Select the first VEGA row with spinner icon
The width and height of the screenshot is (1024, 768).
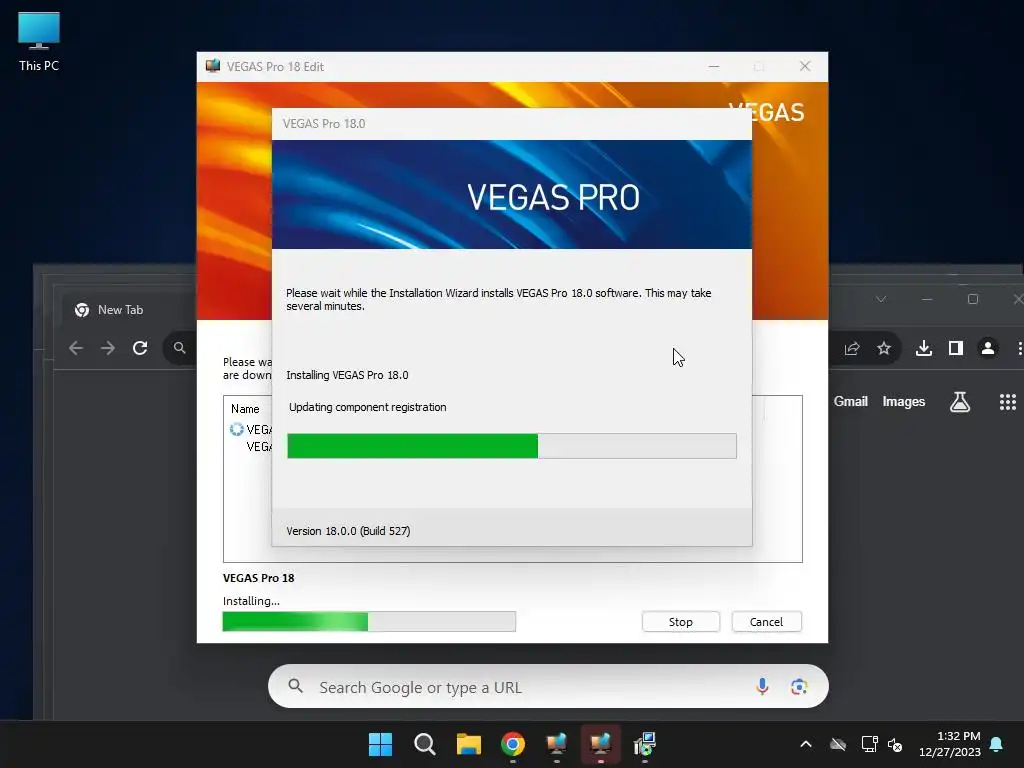pyautogui.click(x=251, y=429)
